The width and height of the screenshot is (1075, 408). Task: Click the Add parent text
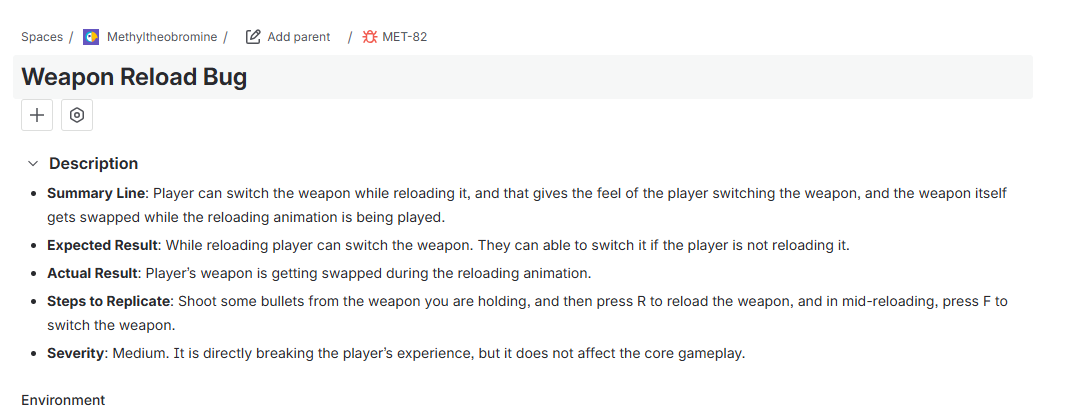(x=298, y=37)
